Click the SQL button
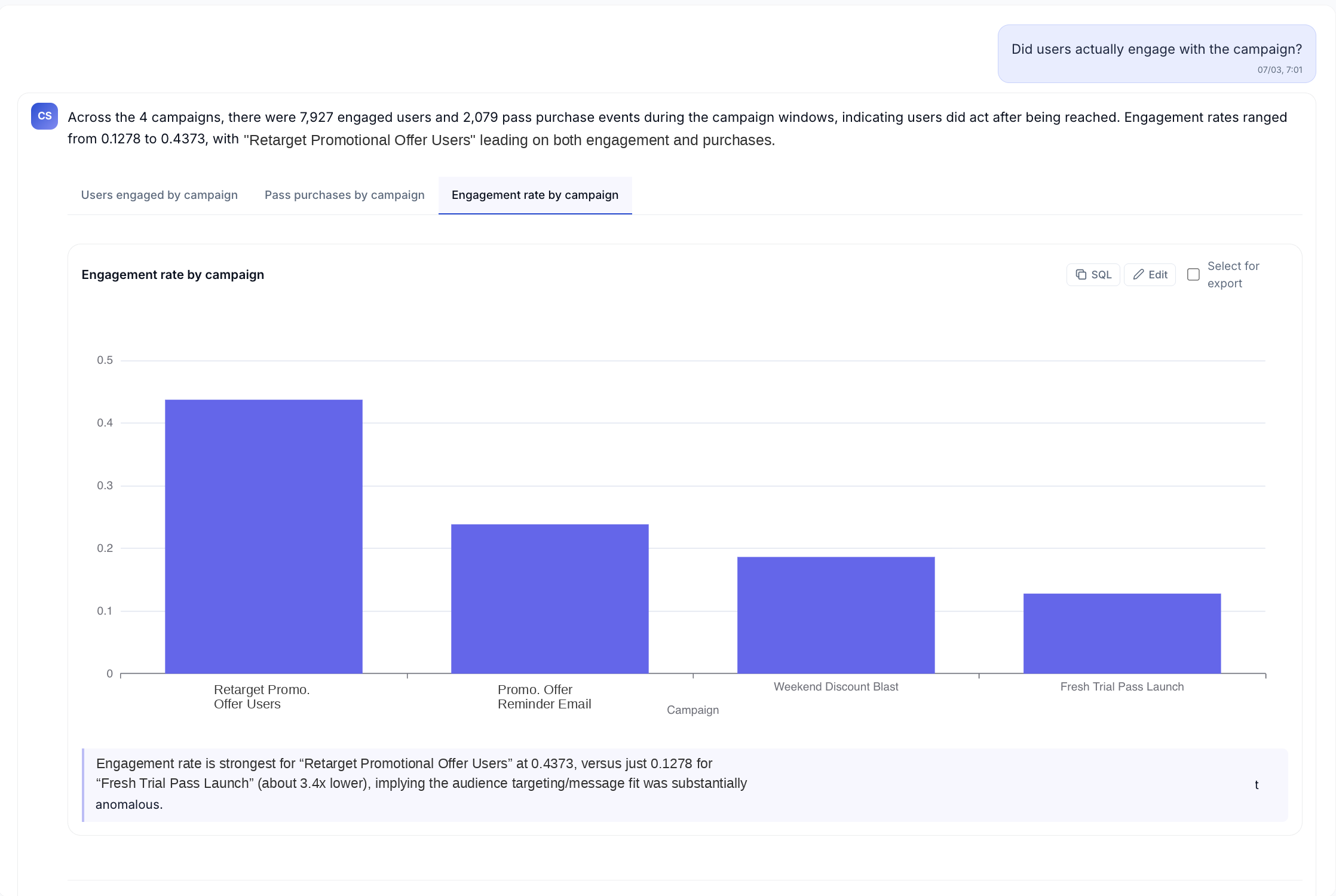Image resolution: width=1336 pixels, height=896 pixels. tap(1093, 274)
